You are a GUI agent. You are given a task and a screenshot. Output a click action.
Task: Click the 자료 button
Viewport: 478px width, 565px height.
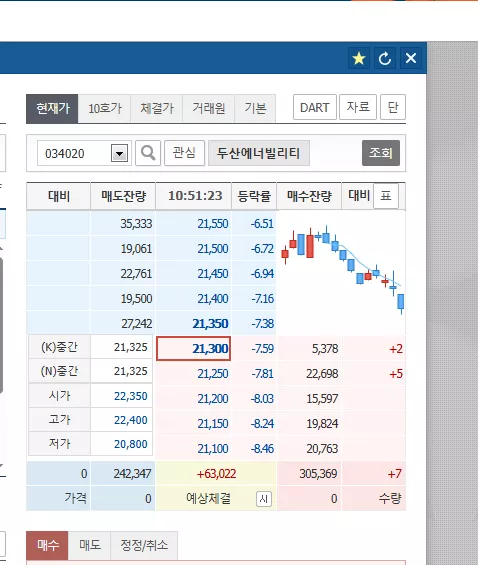[358, 107]
